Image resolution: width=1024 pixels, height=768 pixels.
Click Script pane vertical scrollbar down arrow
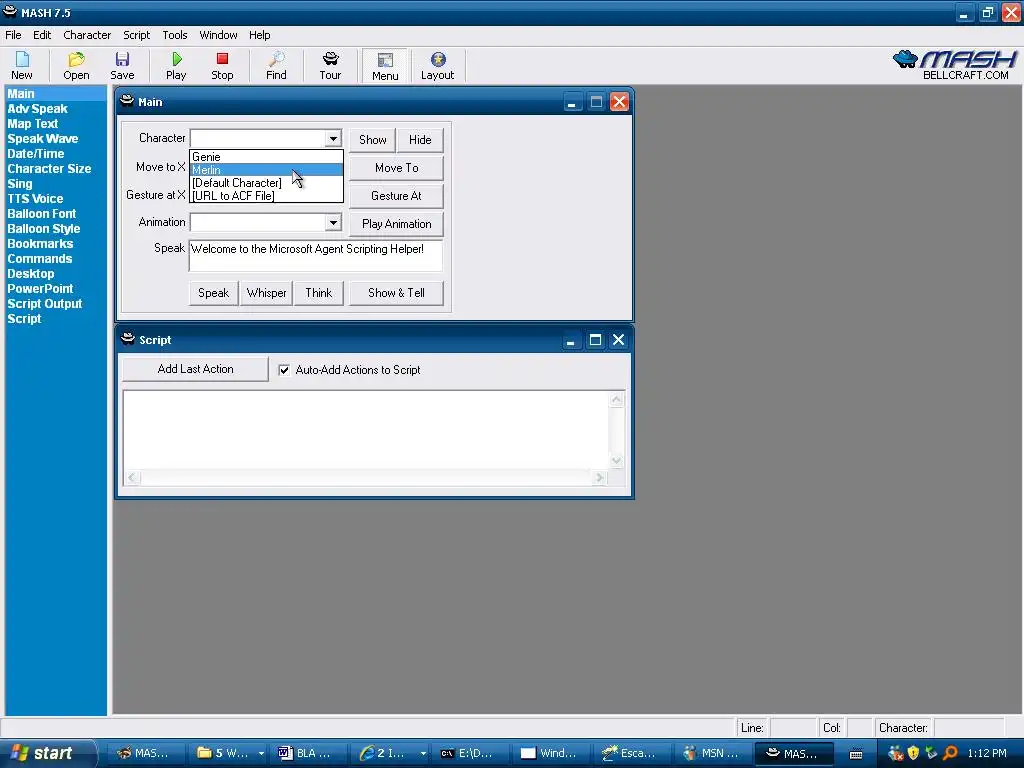point(616,461)
